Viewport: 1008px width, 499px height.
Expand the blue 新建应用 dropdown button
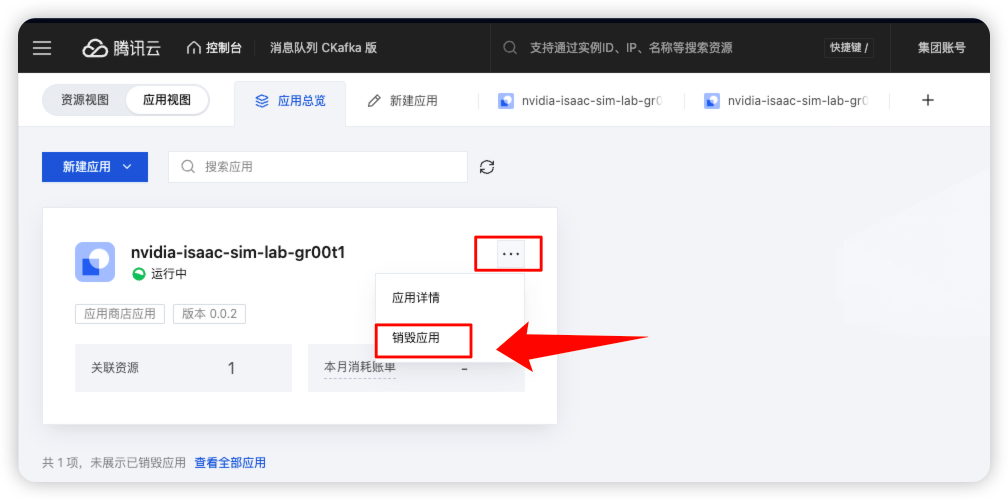click(95, 167)
